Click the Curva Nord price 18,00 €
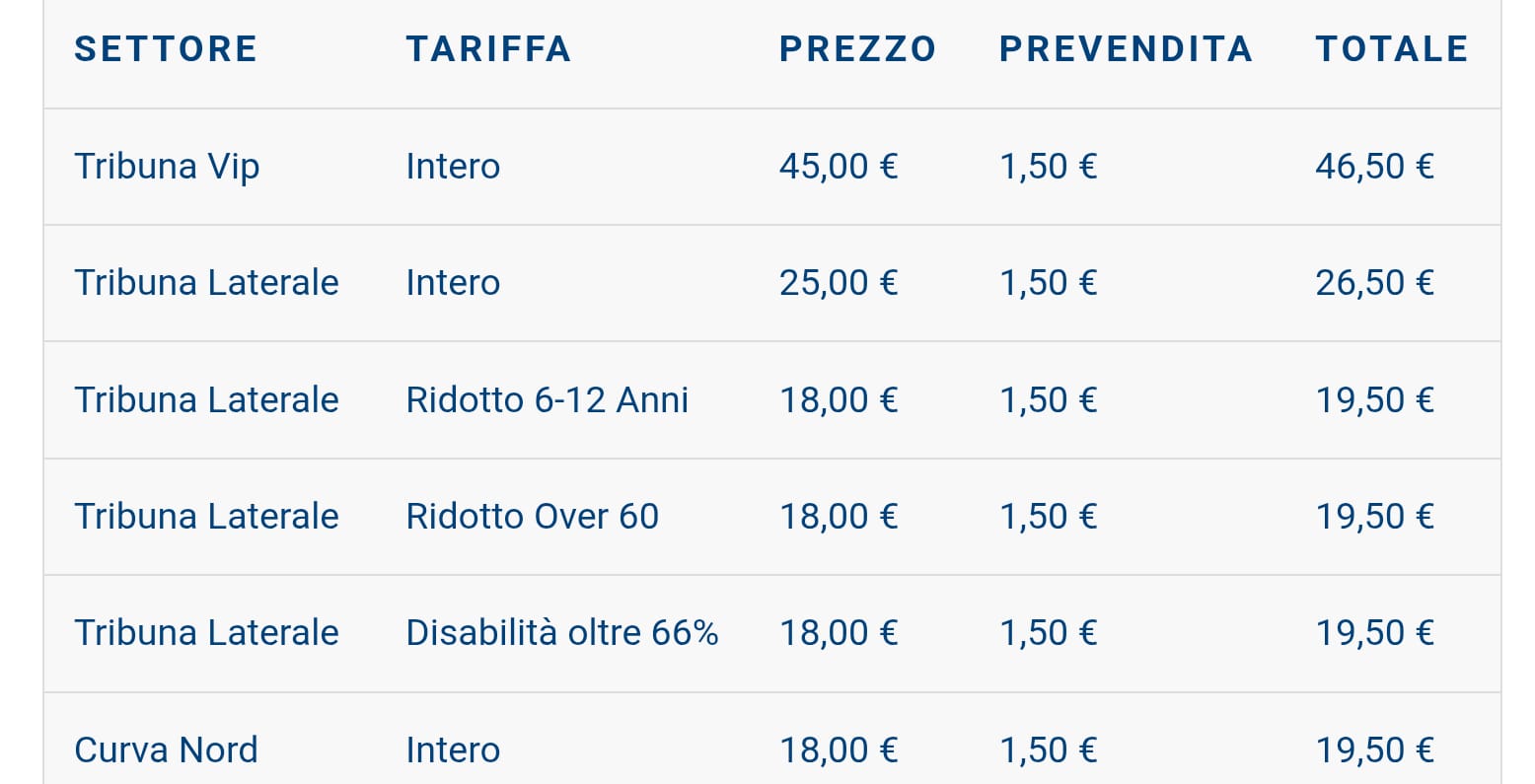Viewport: 1535px width, 784px height. (x=839, y=750)
